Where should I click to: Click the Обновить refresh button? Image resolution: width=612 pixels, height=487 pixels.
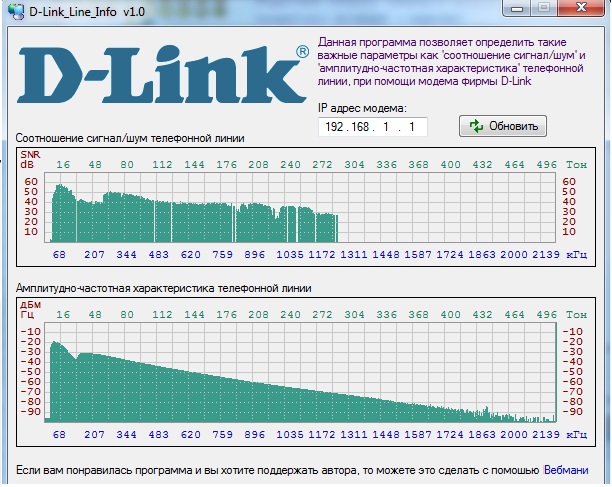503,126
